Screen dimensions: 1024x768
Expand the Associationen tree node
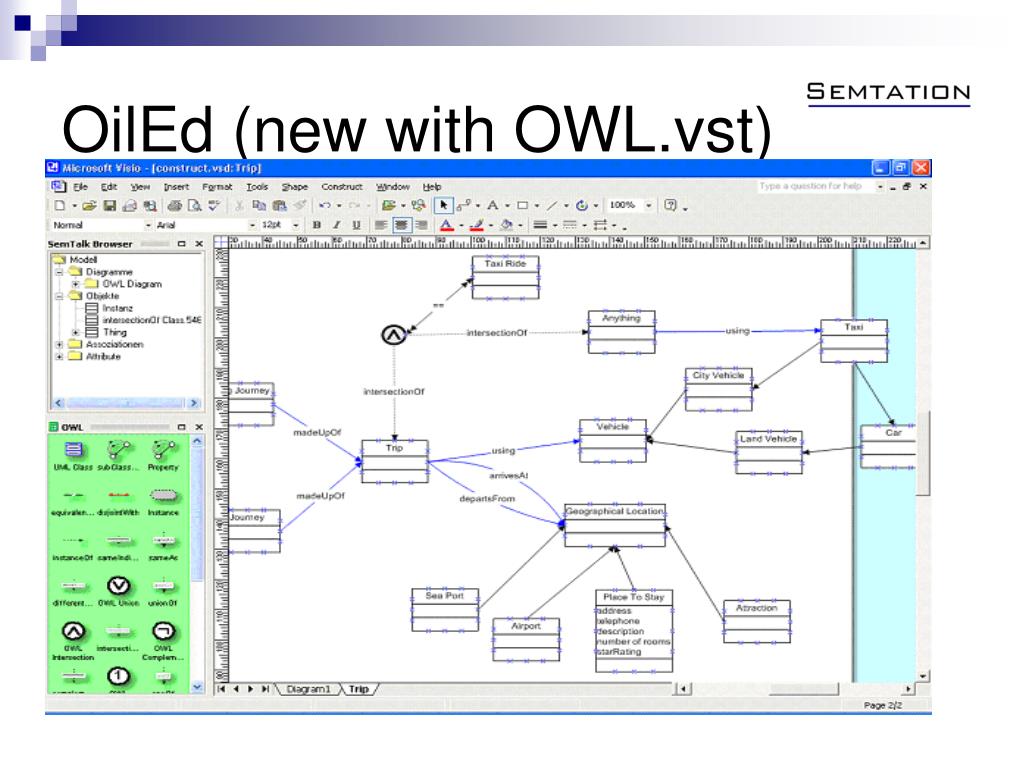(59, 344)
